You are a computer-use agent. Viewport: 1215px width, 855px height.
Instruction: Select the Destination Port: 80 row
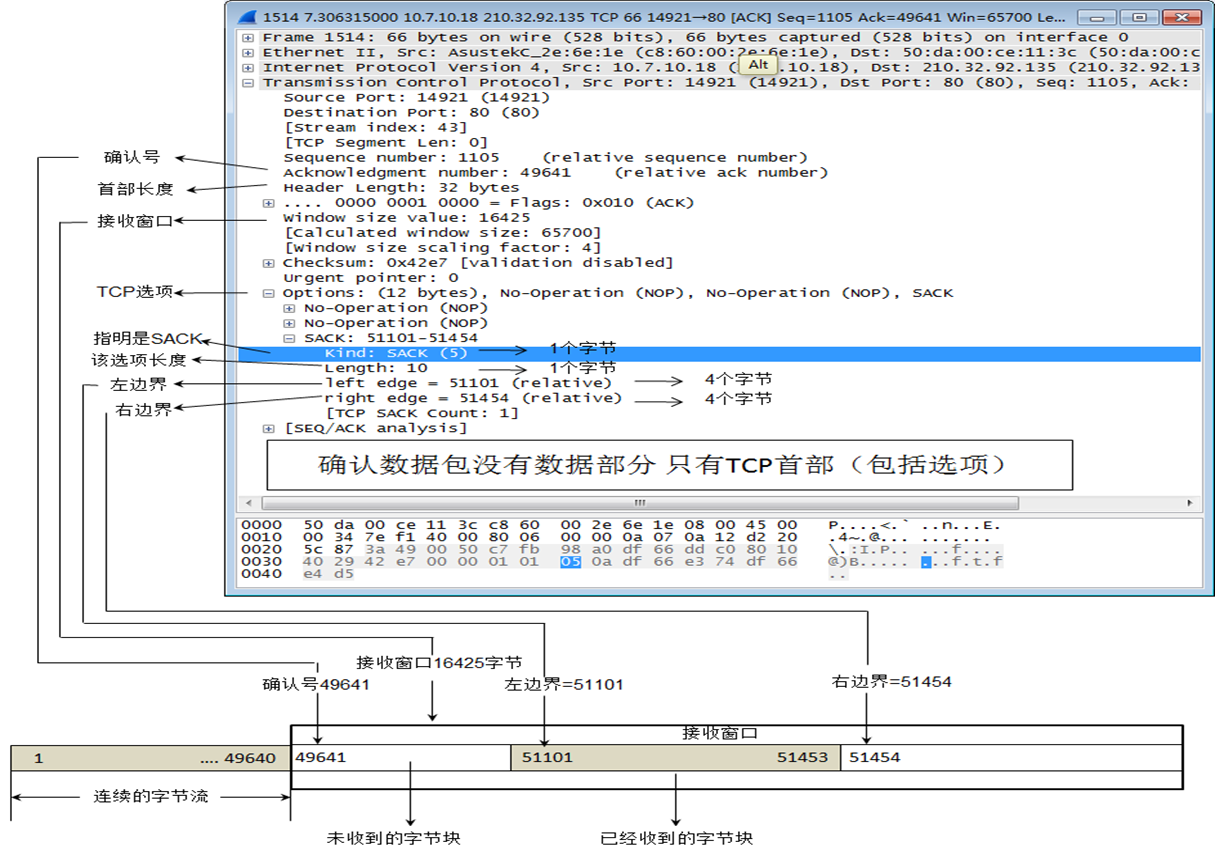coord(411,112)
